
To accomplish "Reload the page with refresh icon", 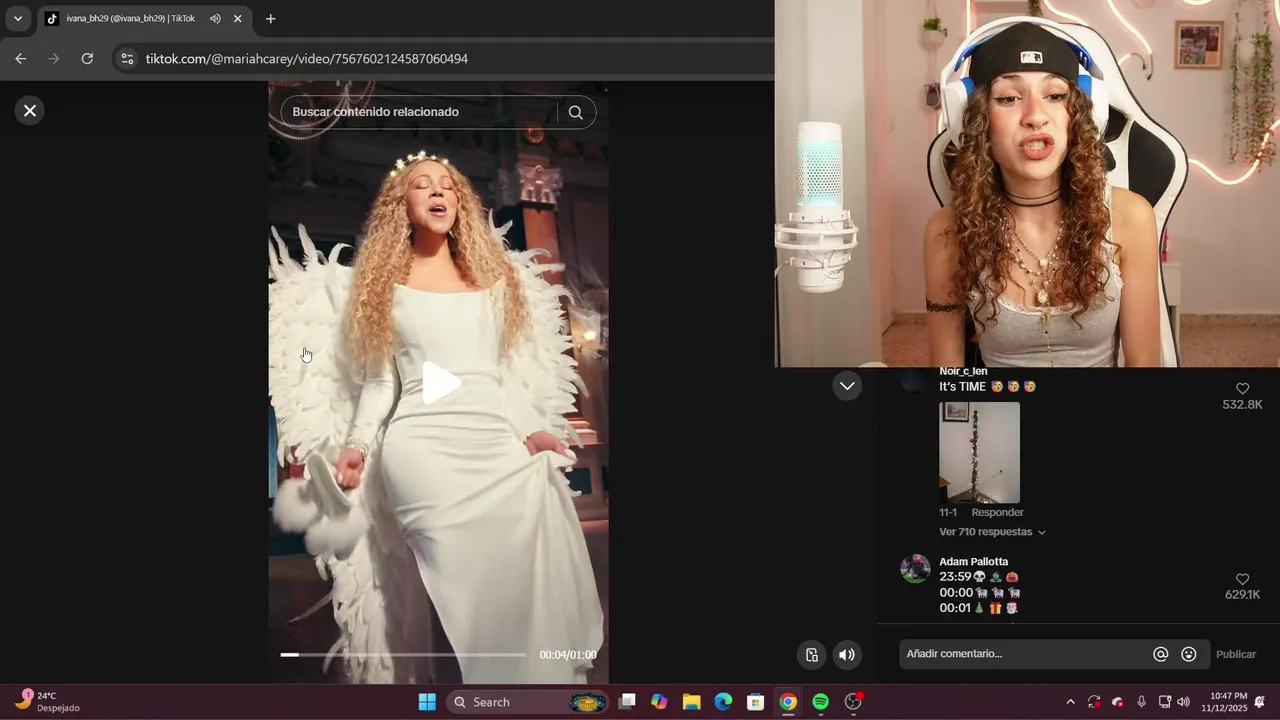I will (87, 59).
